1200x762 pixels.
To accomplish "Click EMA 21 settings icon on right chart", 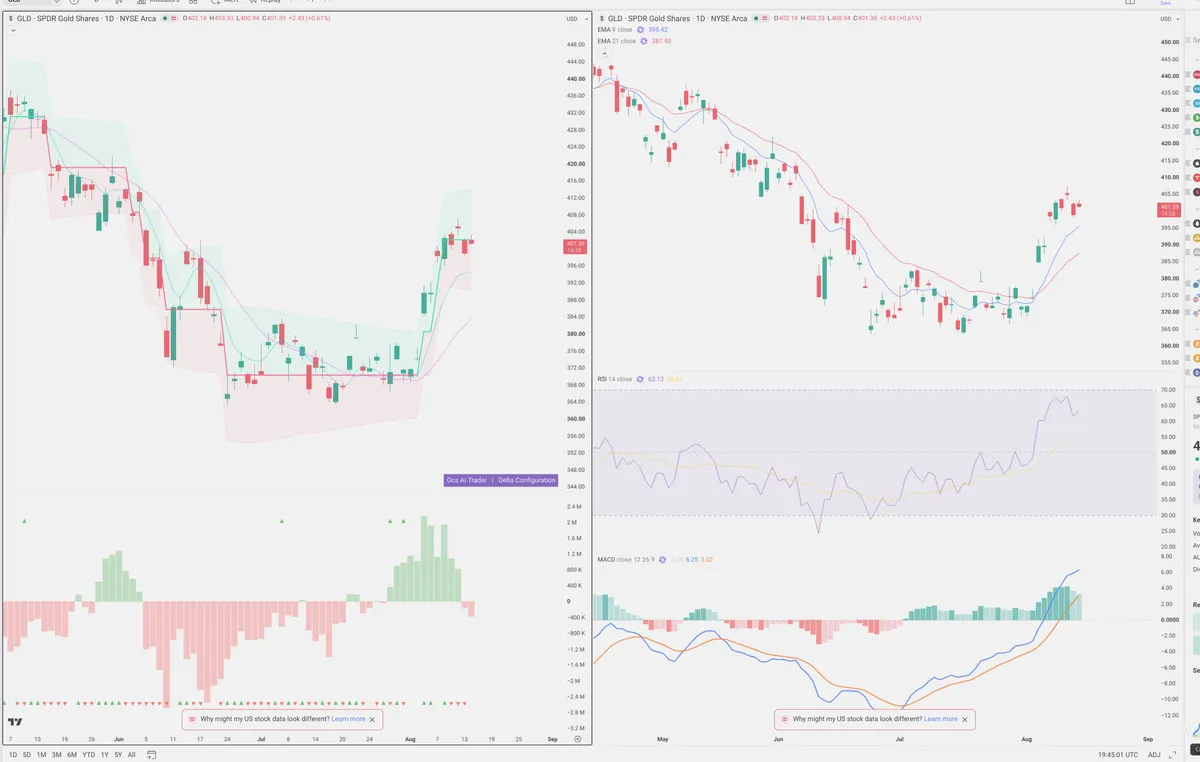I will point(644,40).
